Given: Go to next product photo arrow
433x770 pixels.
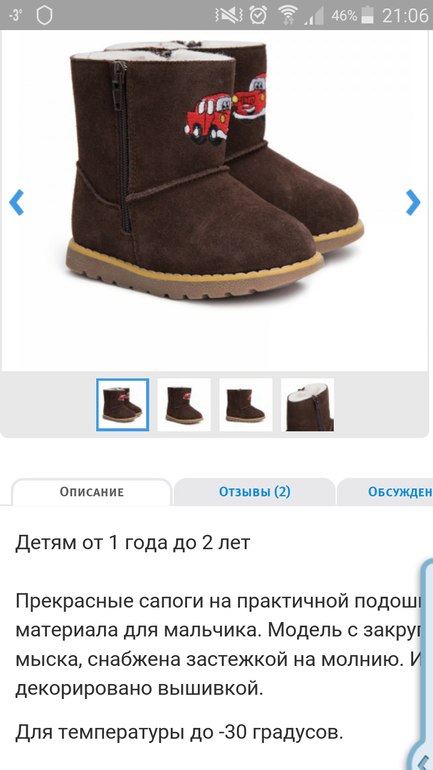Looking at the screenshot, I should click(x=413, y=202).
